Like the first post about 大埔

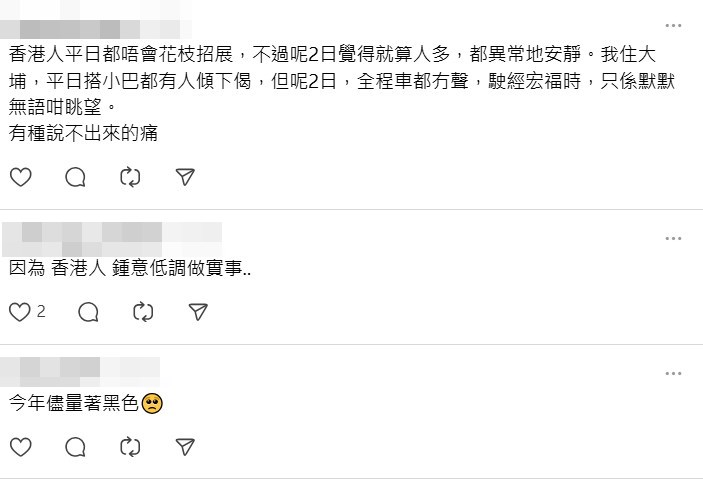(20, 177)
